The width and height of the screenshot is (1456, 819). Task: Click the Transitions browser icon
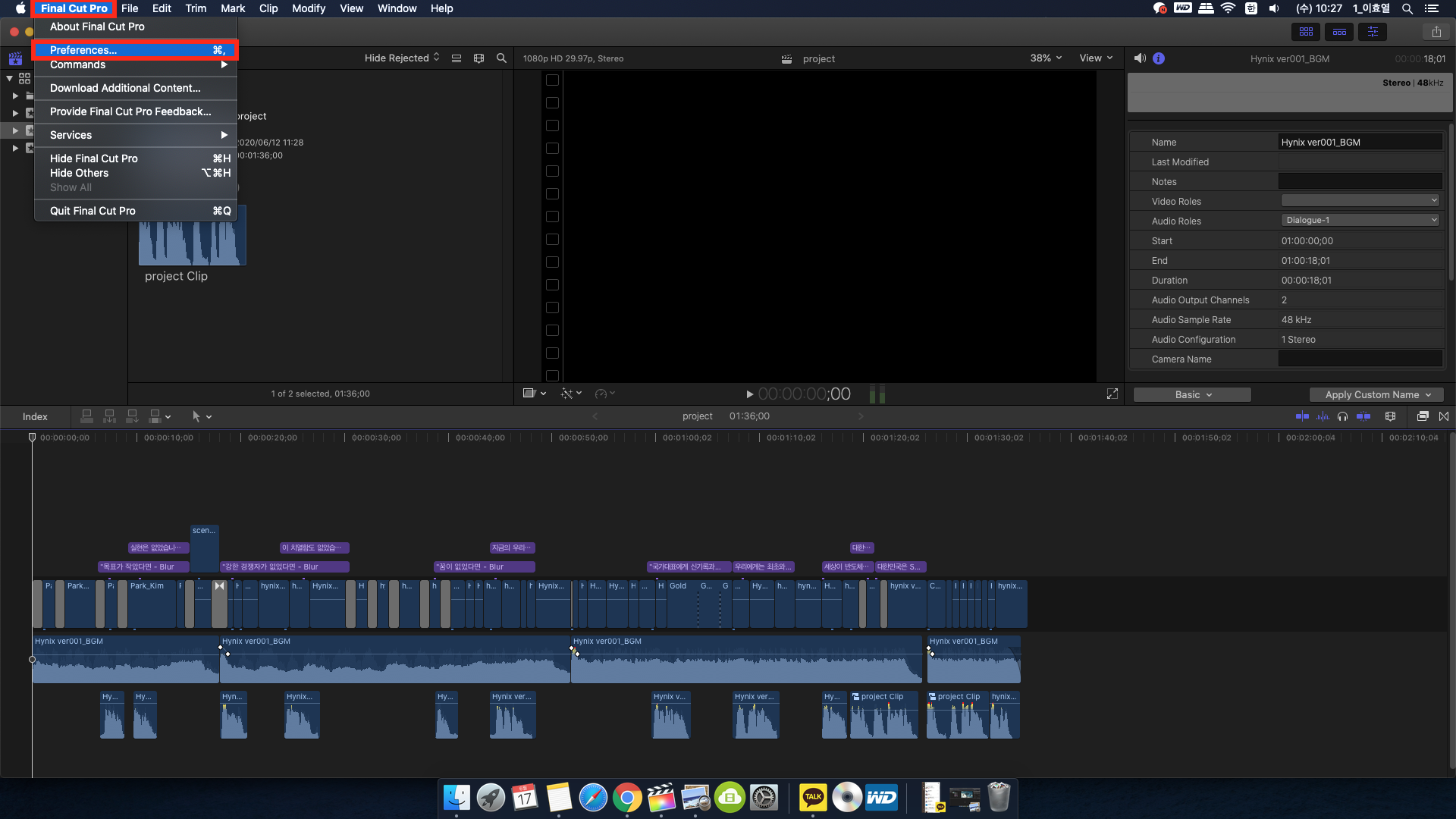(1444, 416)
